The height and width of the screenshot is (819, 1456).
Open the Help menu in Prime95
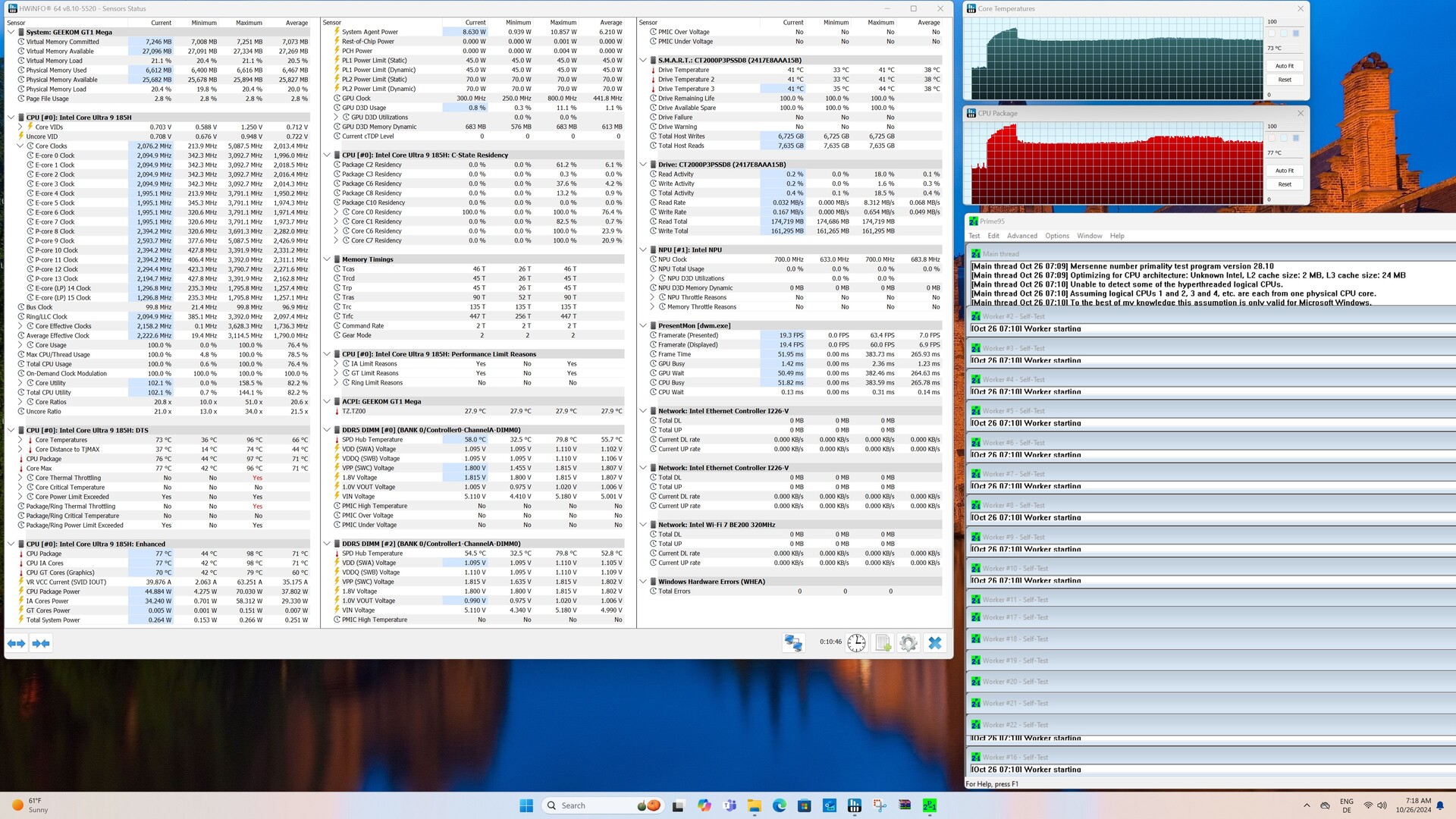tap(1117, 236)
